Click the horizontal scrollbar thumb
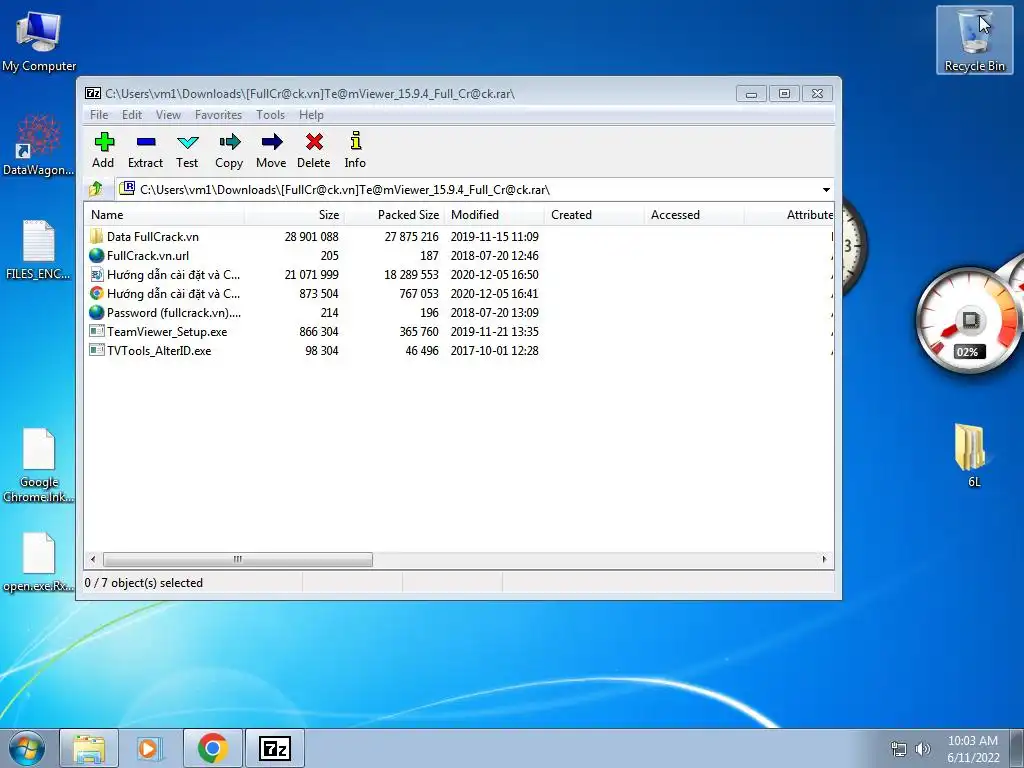Image resolution: width=1024 pixels, height=768 pixels. (238, 560)
